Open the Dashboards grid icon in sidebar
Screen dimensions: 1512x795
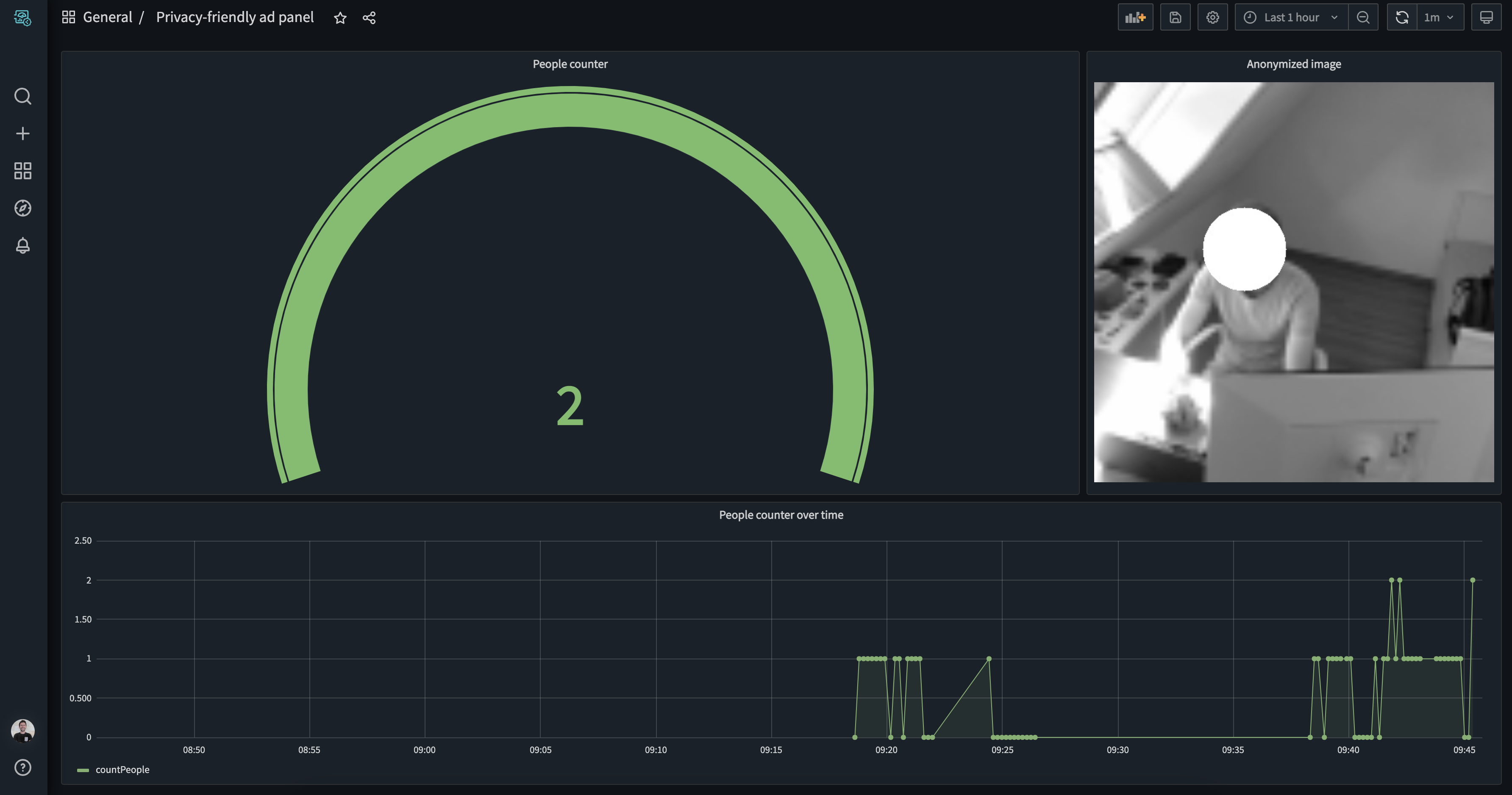pos(22,171)
